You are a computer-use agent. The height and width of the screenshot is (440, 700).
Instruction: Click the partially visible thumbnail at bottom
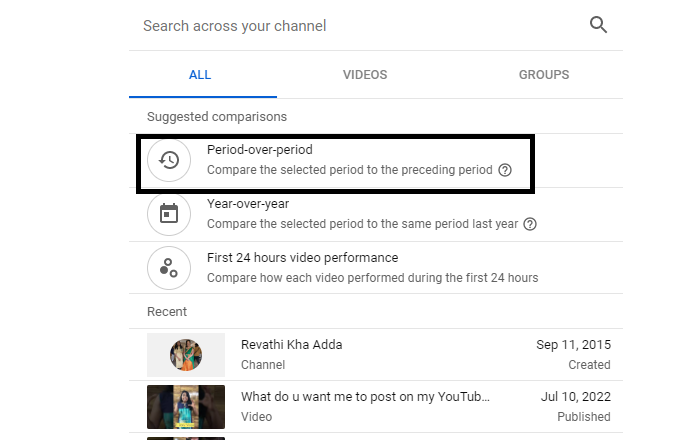coord(186,437)
